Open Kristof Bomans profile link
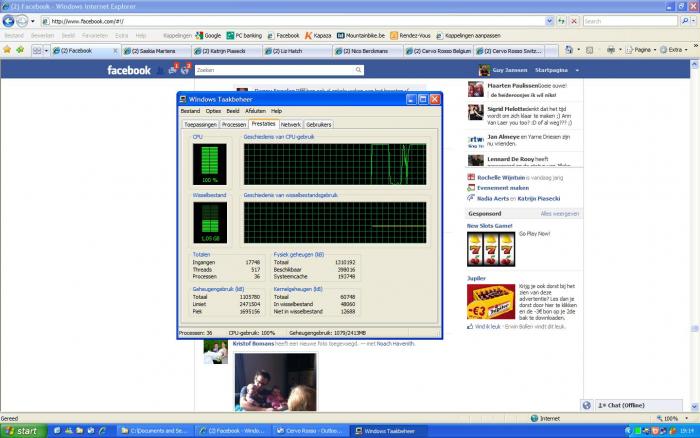Image resolution: width=700 pixels, height=438 pixels. (x=253, y=344)
